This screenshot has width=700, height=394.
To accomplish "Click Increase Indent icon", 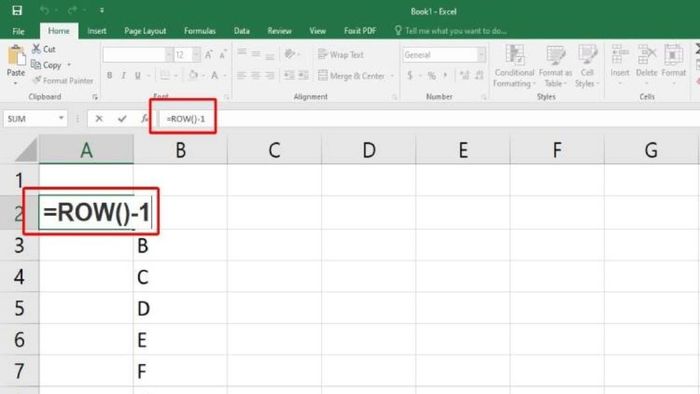I will pyautogui.click(x=304, y=75).
